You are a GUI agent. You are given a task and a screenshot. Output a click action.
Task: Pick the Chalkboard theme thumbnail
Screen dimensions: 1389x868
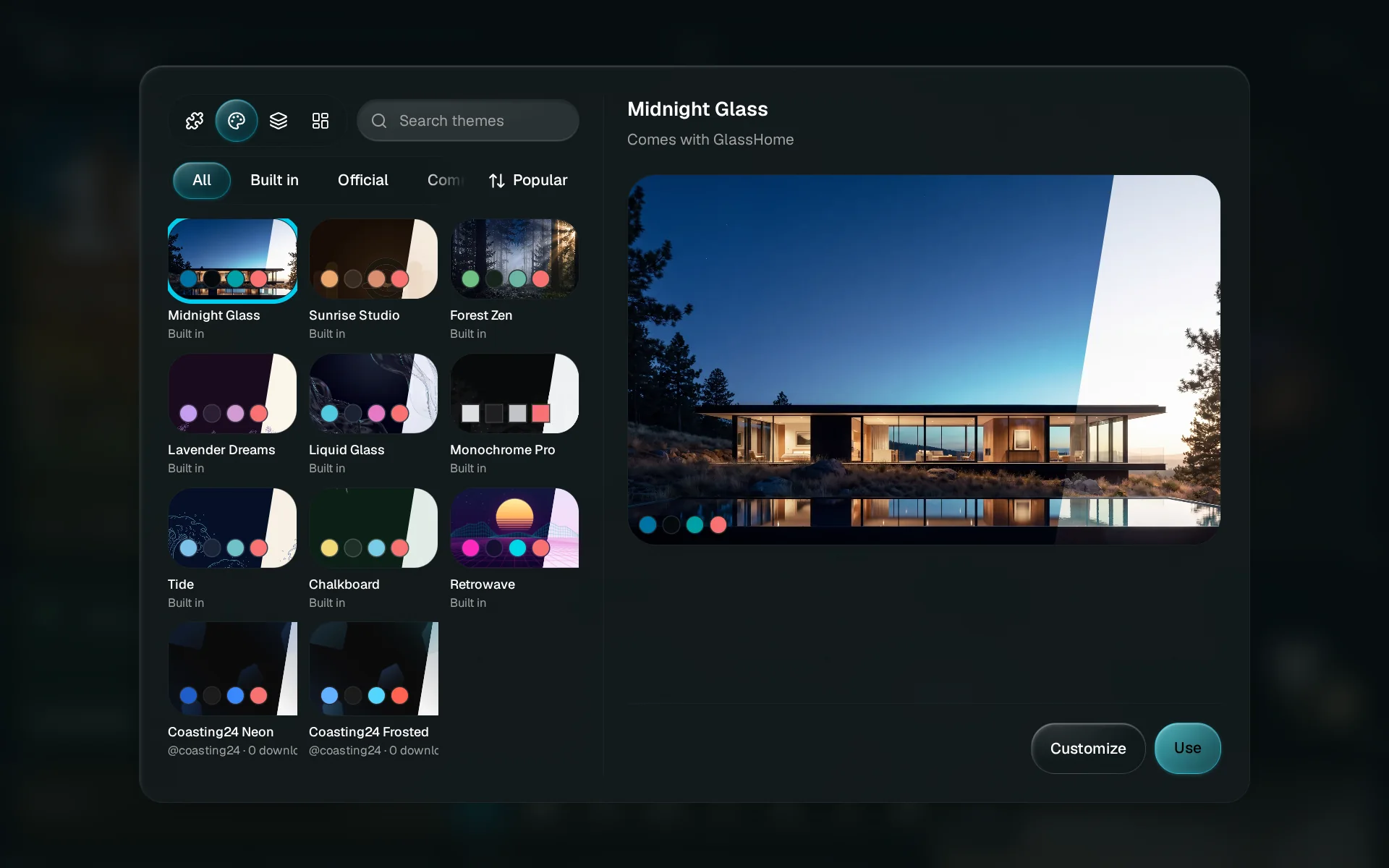pos(373,528)
